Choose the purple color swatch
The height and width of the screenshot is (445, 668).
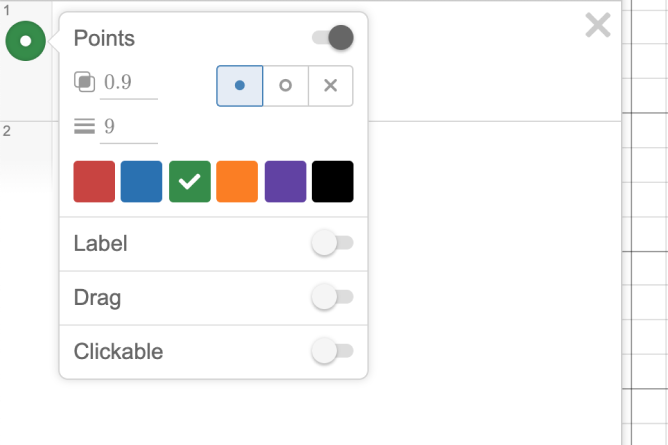285,182
